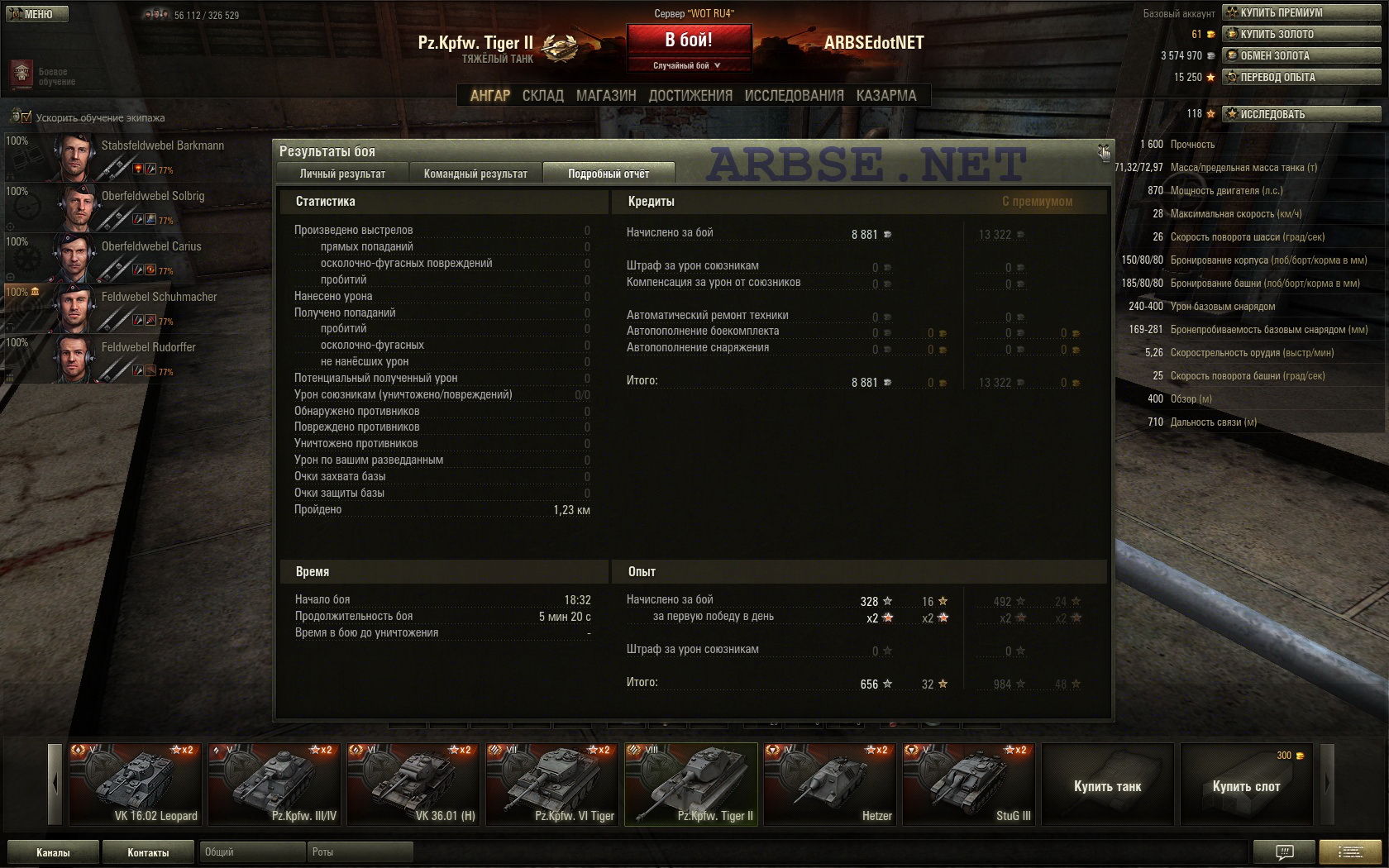Switch to the АНГАР tab
This screenshot has width=1389, height=868.
(x=490, y=96)
